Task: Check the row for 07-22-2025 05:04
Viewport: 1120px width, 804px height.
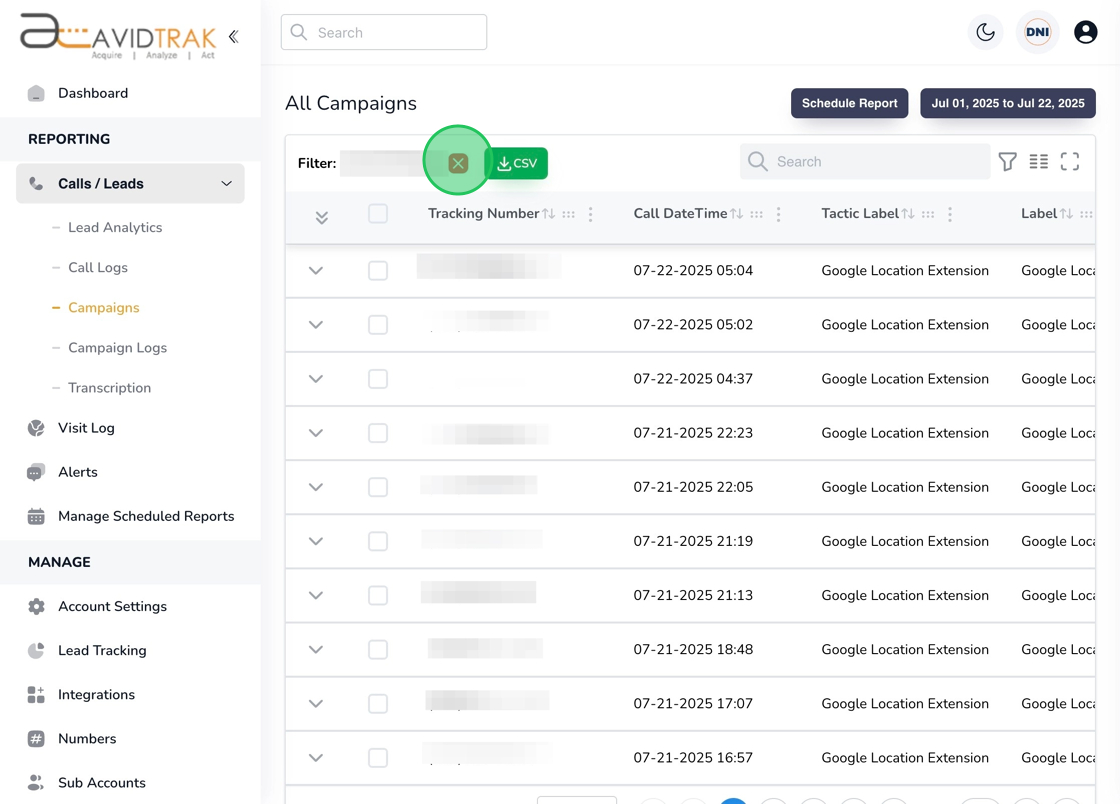Action: tap(378, 271)
